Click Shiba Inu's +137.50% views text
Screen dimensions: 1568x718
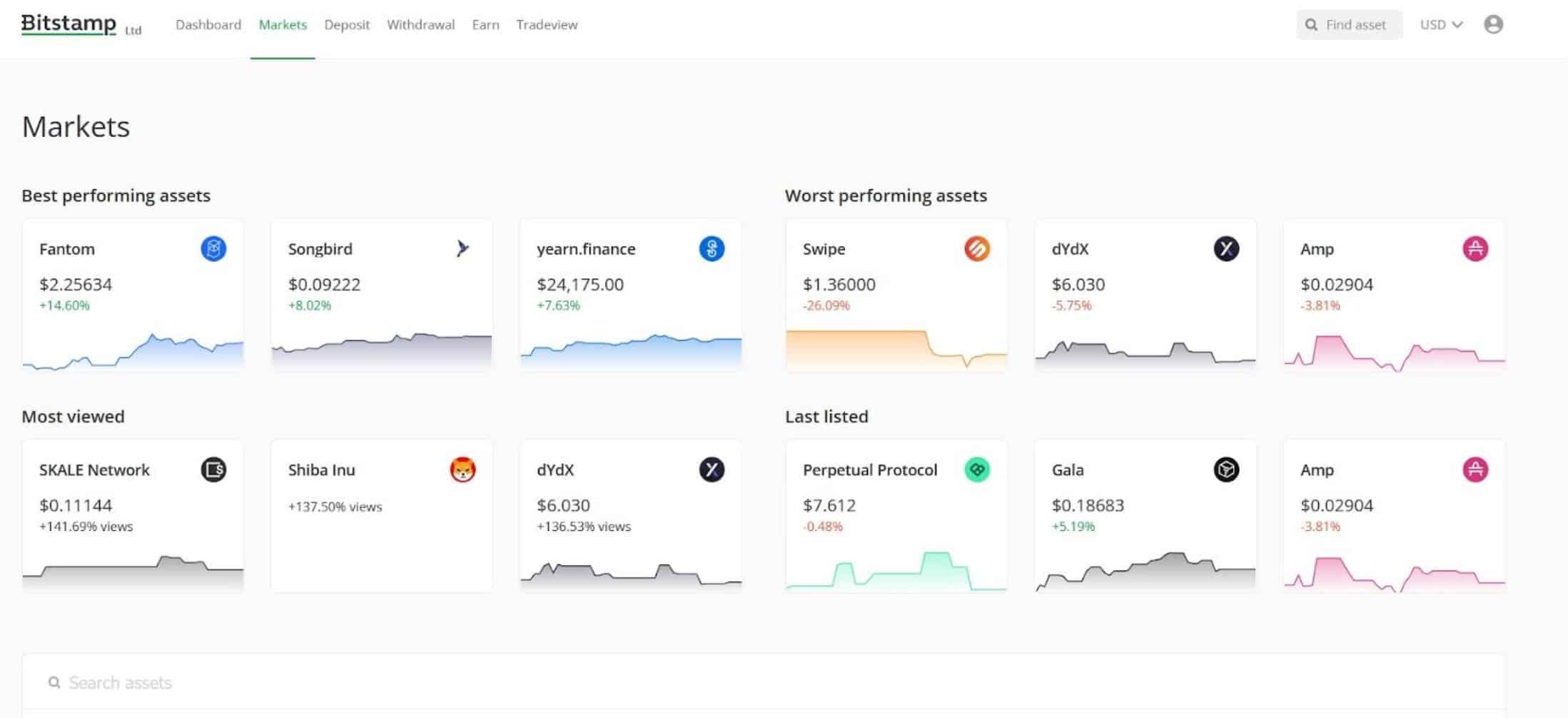335,507
